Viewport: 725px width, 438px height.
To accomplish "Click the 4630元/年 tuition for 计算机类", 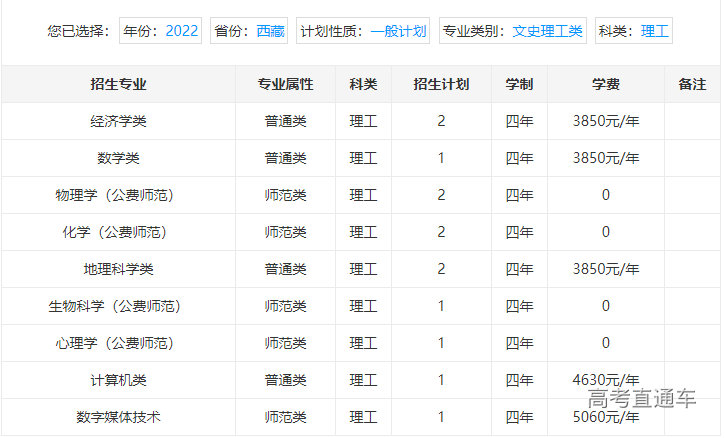I will [x=605, y=380].
